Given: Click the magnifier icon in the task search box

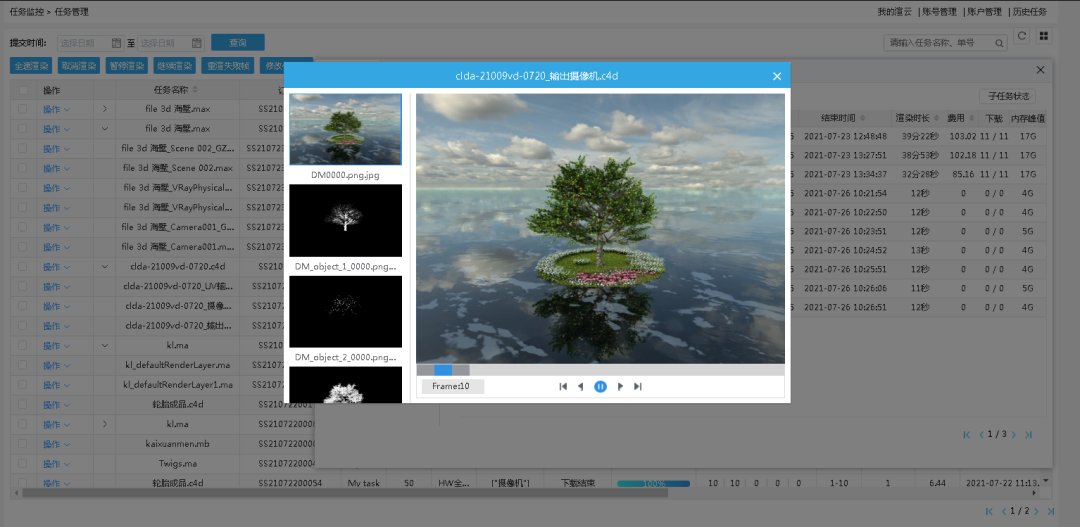Looking at the screenshot, I should [x=998, y=43].
